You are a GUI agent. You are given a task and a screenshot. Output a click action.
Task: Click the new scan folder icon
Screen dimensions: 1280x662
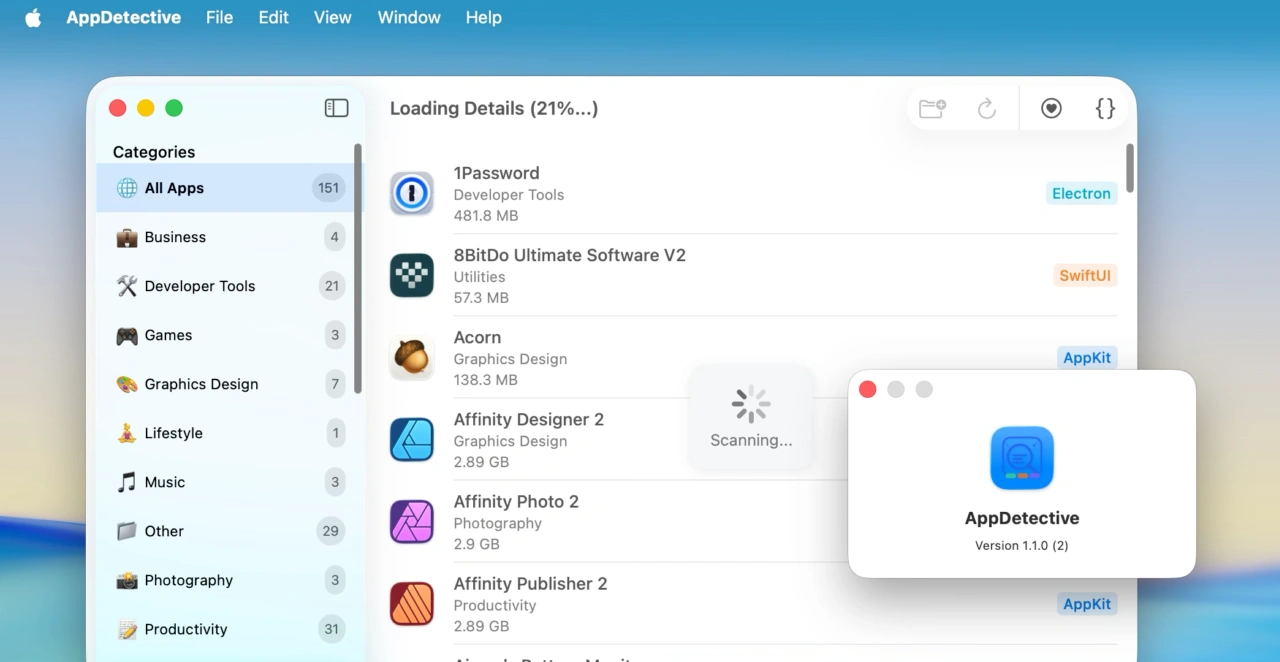pos(931,108)
